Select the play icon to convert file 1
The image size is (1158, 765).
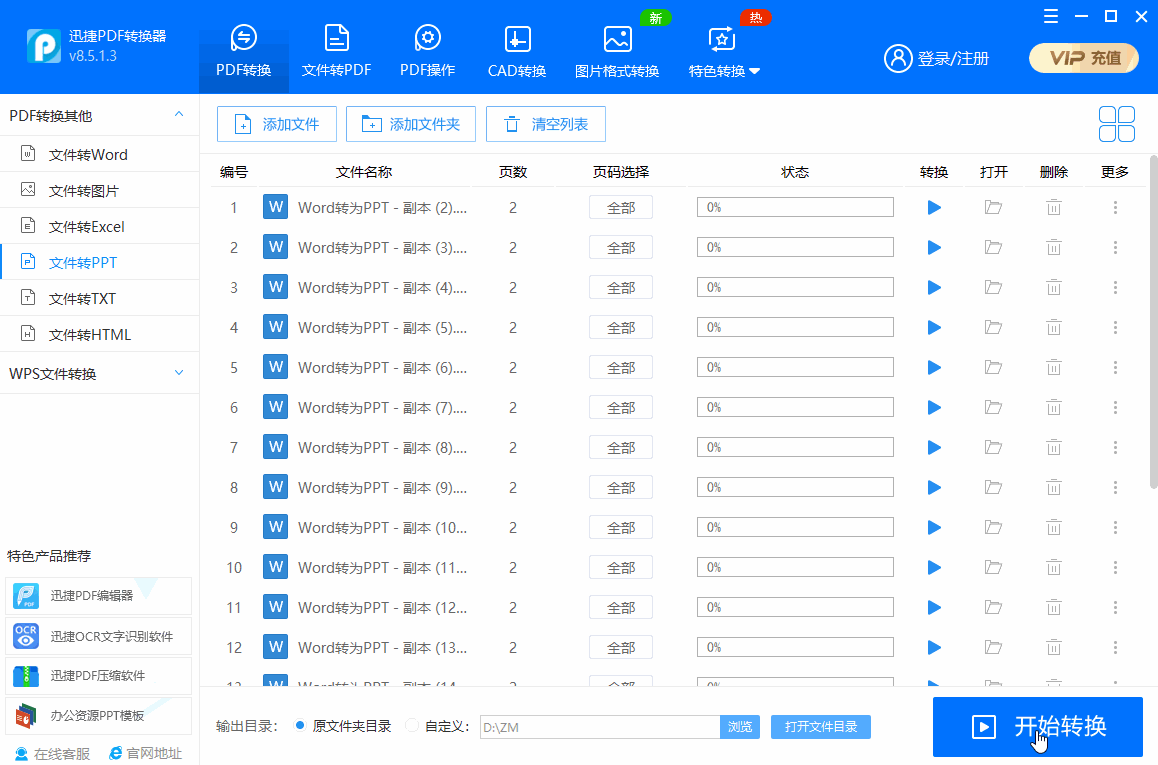coord(933,207)
